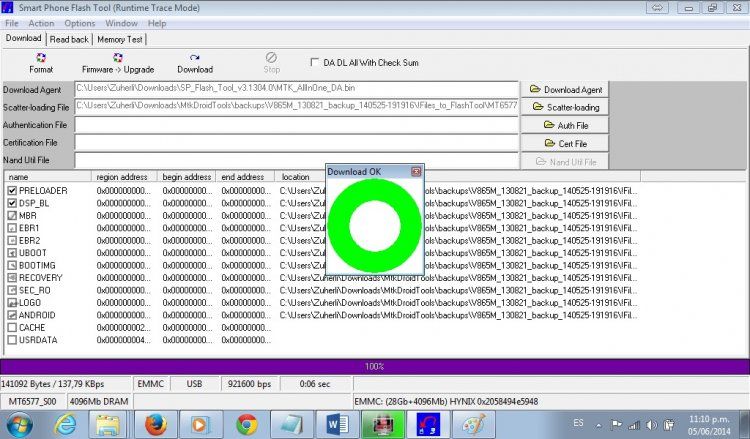The width and height of the screenshot is (750, 439).
Task: Enable DA DL All With Check Sum
Action: [315, 62]
